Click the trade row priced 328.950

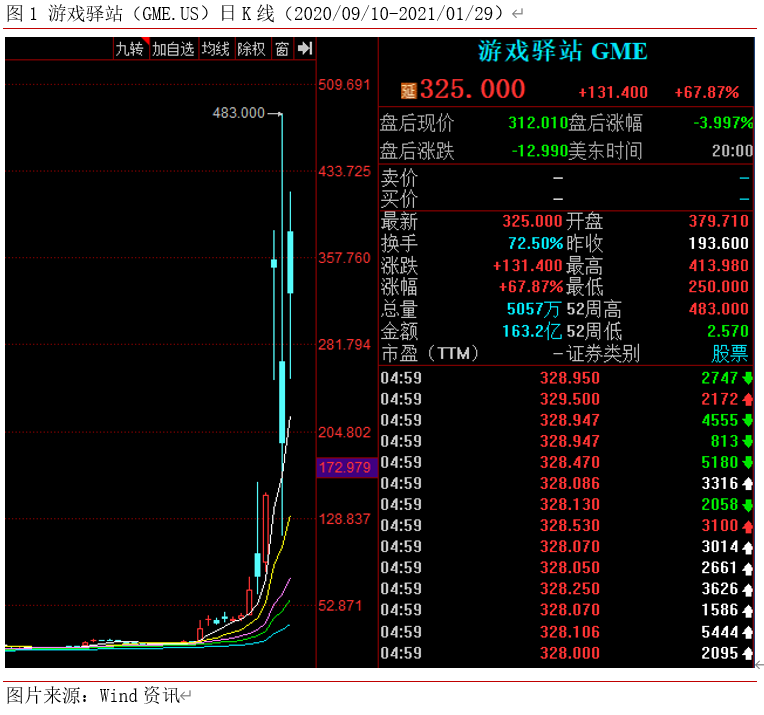[567, 378]
